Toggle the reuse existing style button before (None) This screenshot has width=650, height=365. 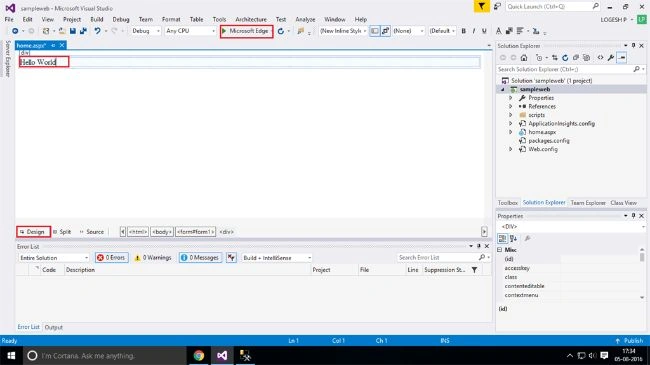coord(385,31)
